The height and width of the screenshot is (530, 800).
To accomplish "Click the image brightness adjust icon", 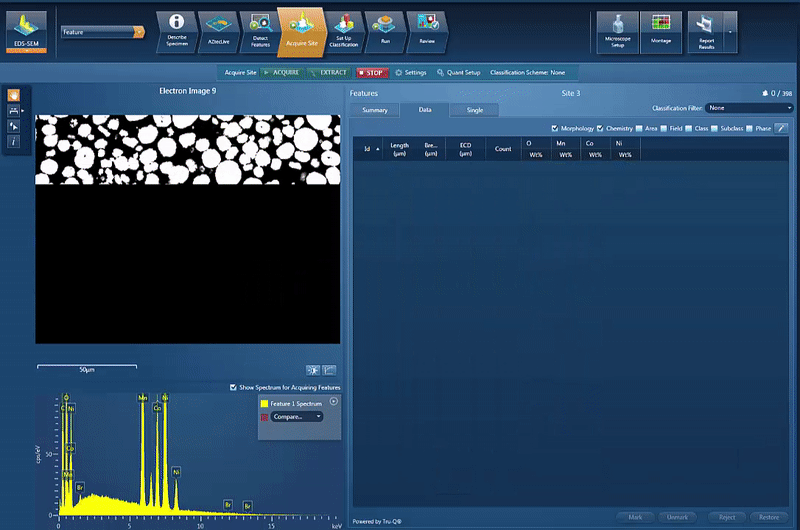I will pyautogui.click(x=312, y=370).
